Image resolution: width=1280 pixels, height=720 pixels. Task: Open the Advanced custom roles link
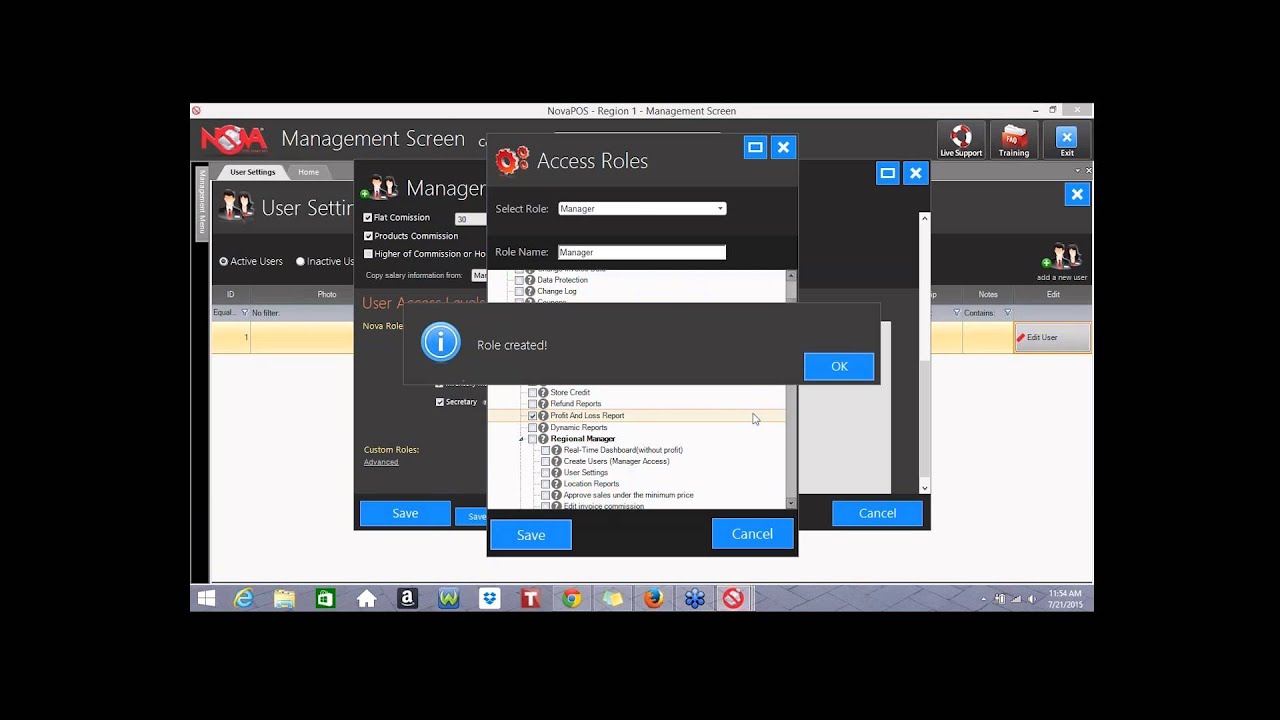click(381, 462)
